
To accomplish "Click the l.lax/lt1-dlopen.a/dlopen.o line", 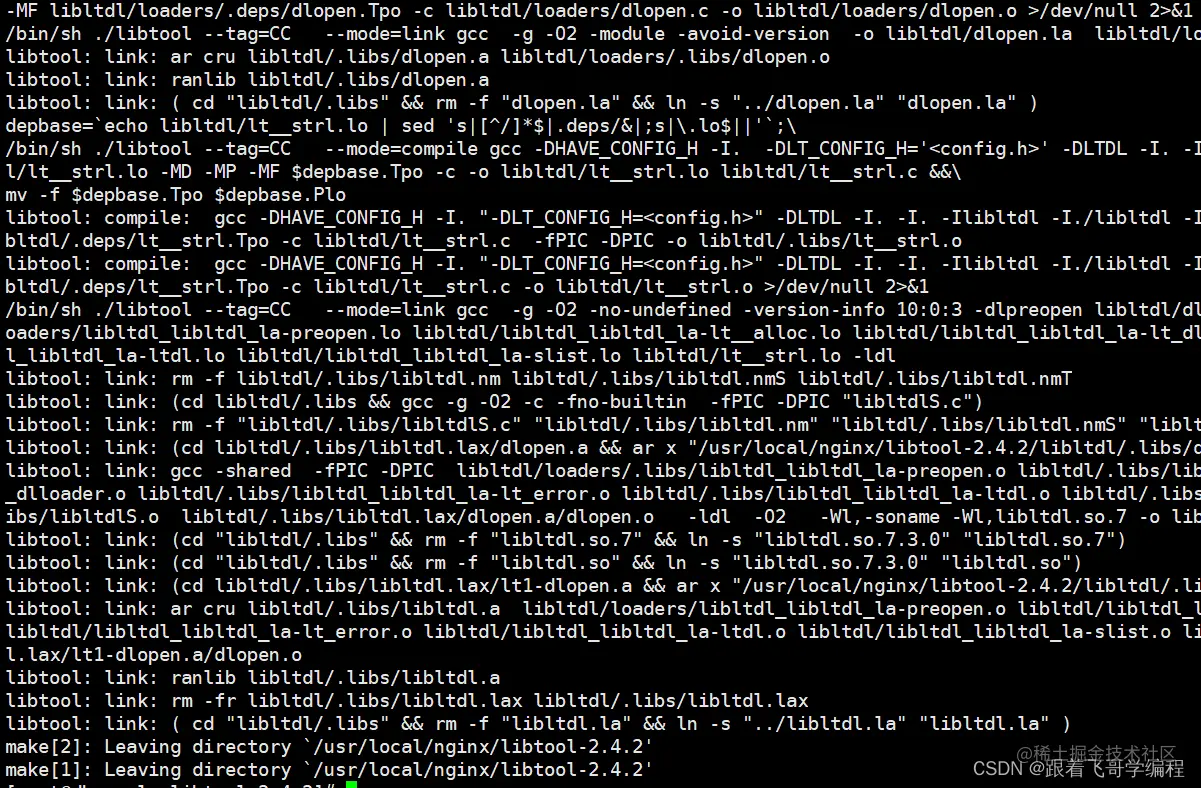I will tap(154, 655).
